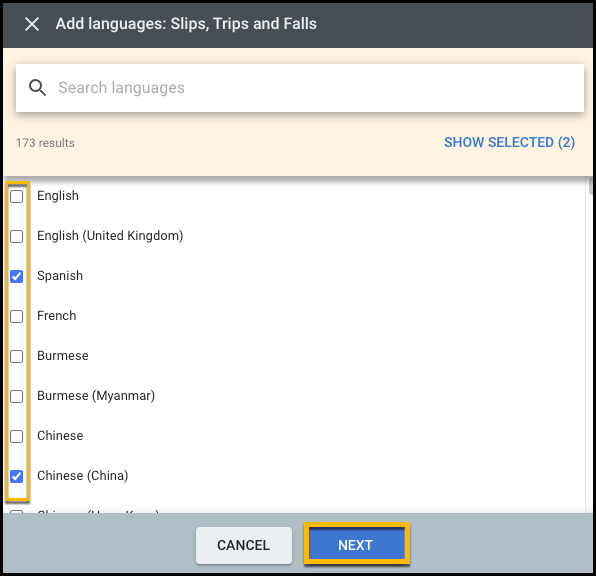The image size is (596, 576).
Task: Click the 'Spanish' language label
Action: (x=60, y=276)
